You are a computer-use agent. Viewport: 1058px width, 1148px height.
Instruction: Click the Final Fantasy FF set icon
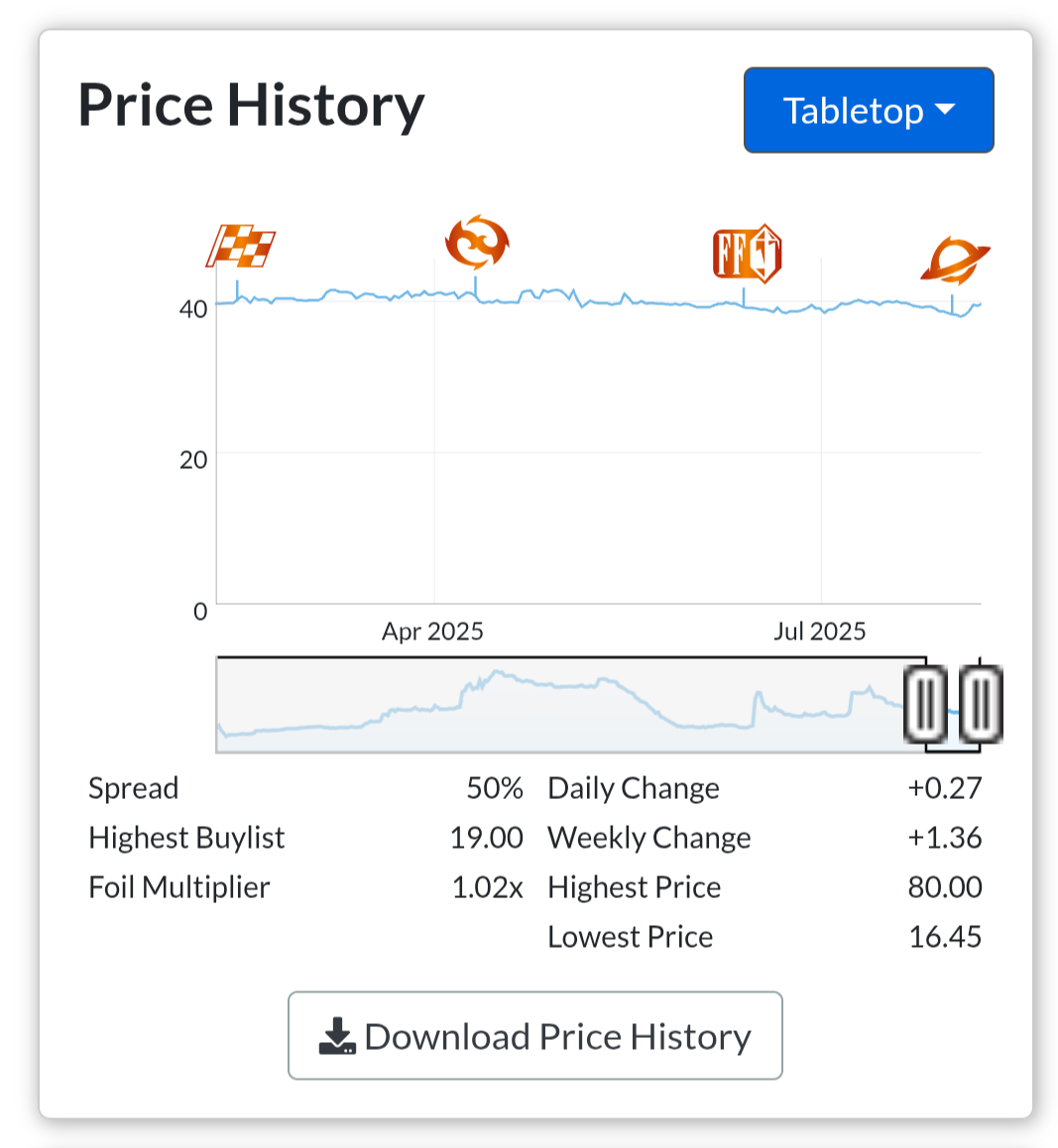click(x=747, y=254)
